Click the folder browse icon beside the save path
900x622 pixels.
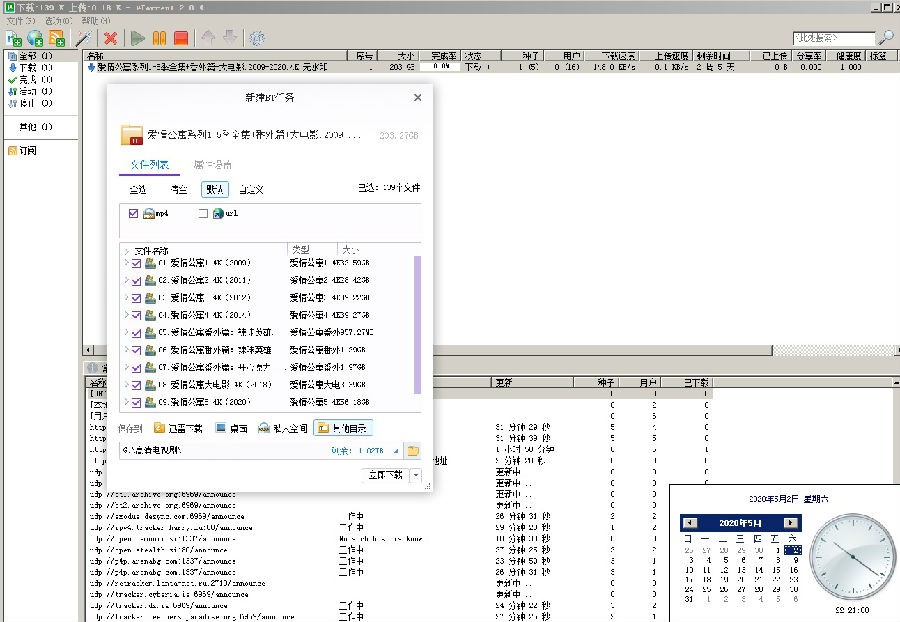point(413,451)
